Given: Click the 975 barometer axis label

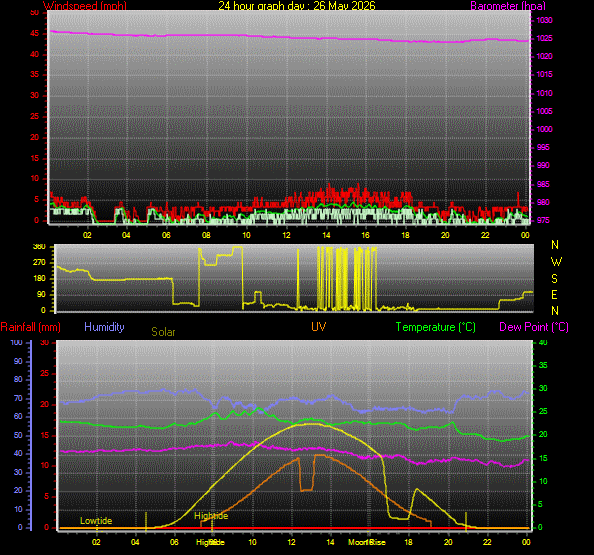Looking at the screenshot, I should (543, 220).
